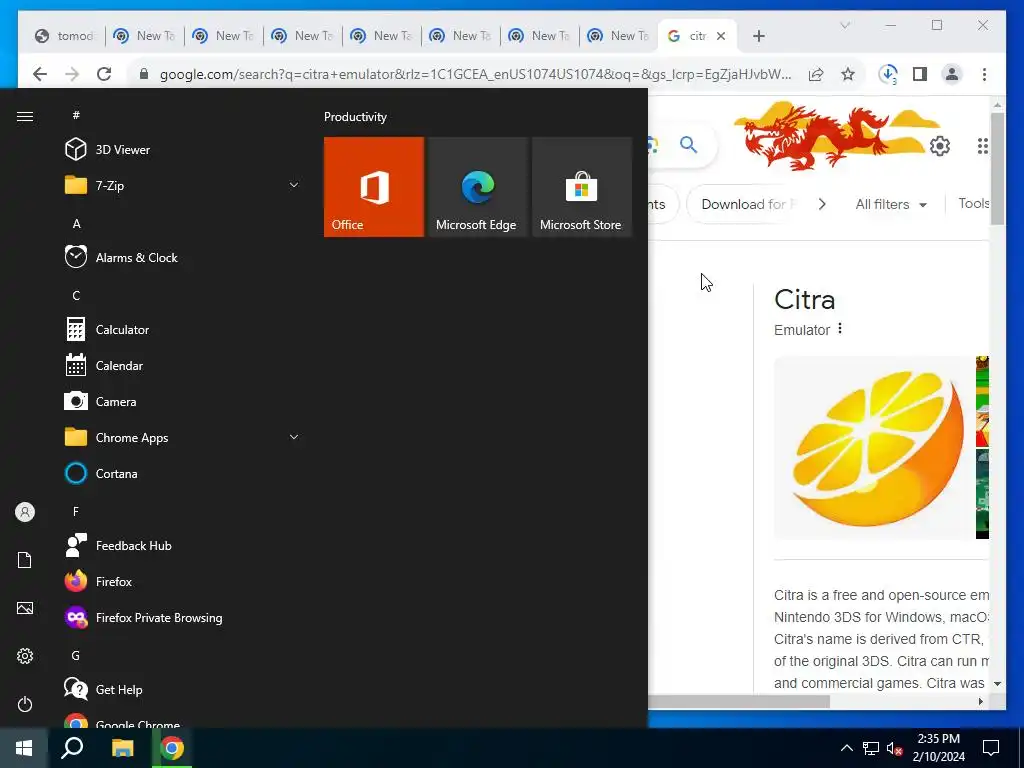
Task: Open Google apps grid
Action: click(x=982, y=146)
